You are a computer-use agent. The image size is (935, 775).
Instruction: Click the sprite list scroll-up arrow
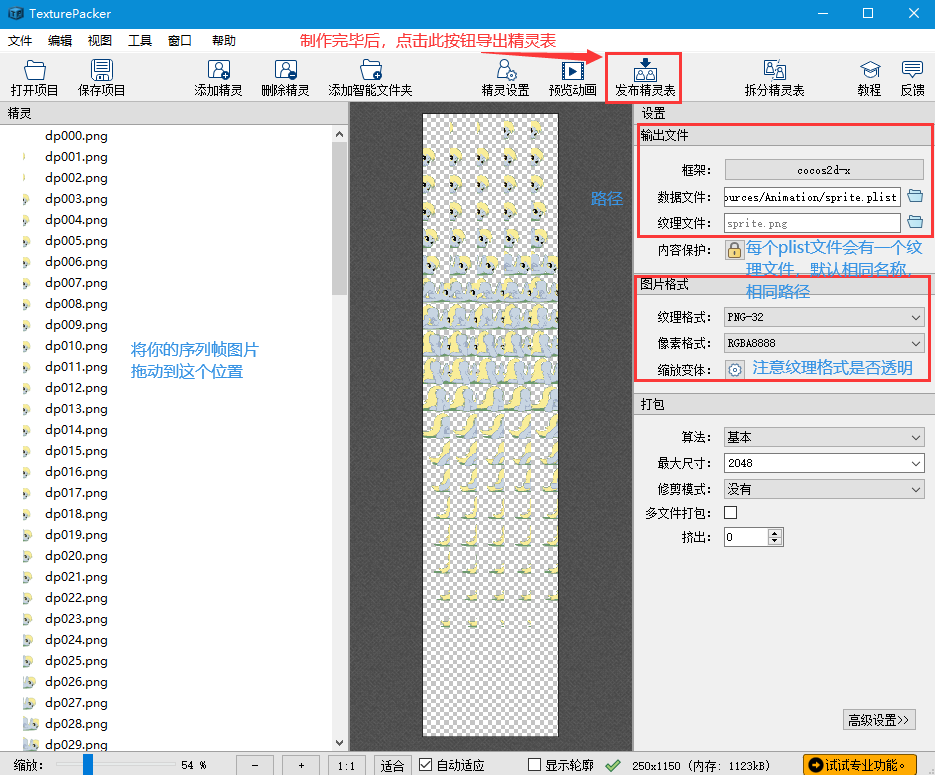click(339, 134)
